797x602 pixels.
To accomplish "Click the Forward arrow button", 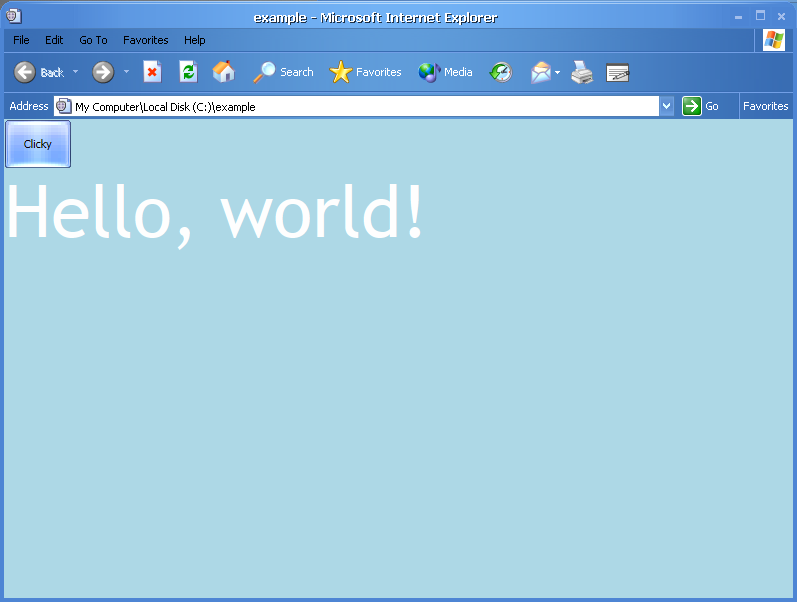I will coord(103,72).
